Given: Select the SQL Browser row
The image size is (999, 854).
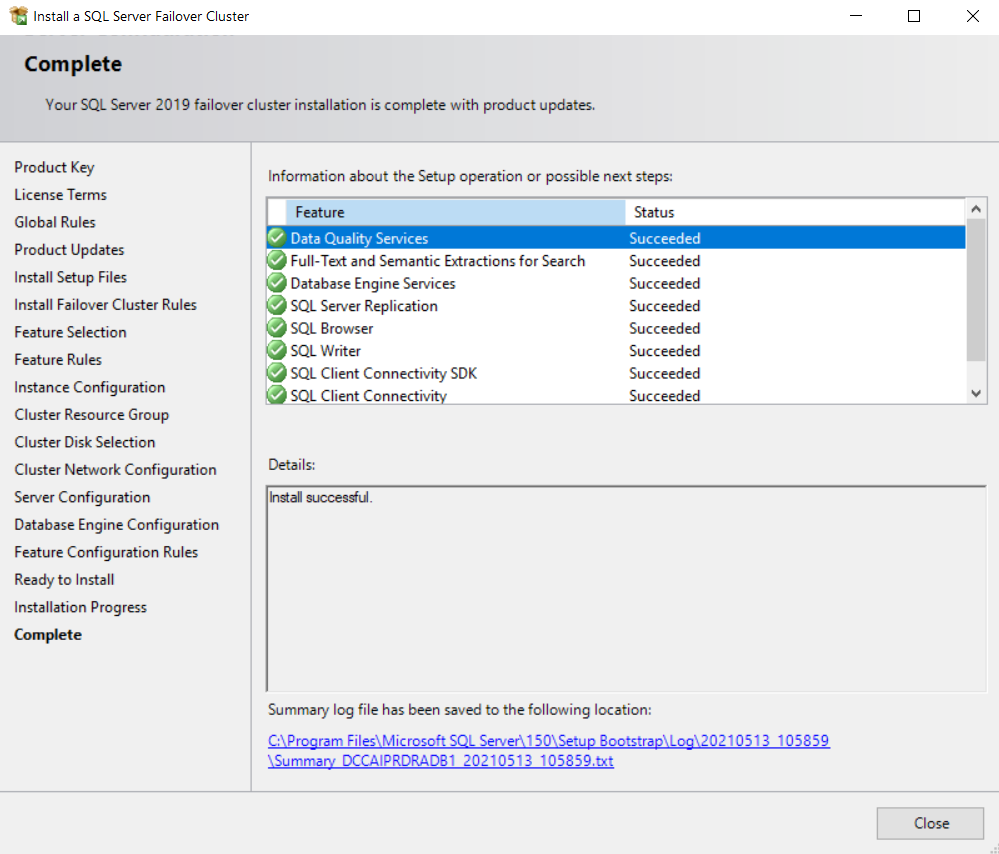Looking at the screenshot, I should 616,328.
